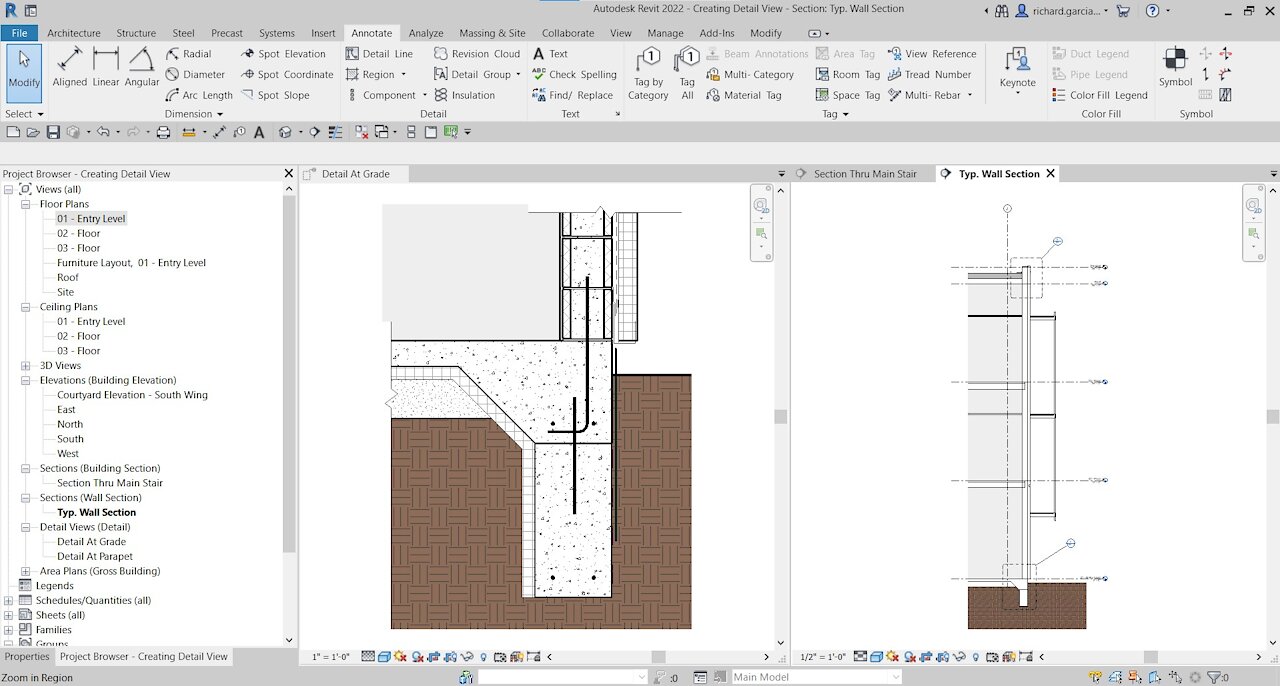Switch to the Insert ribbon tab
The width and height of the screenshot is (1280, 686).
(323, 33)
